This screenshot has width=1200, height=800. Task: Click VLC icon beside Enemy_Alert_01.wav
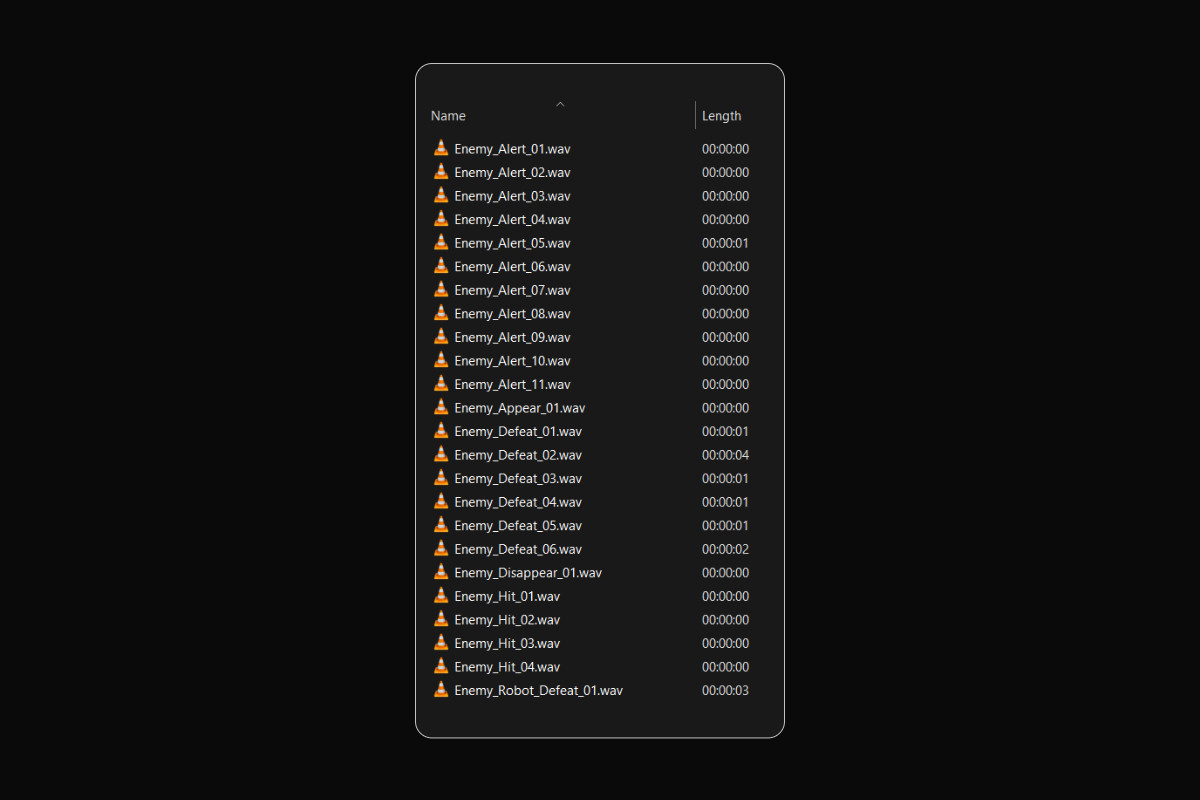click(x=441, y=148)
